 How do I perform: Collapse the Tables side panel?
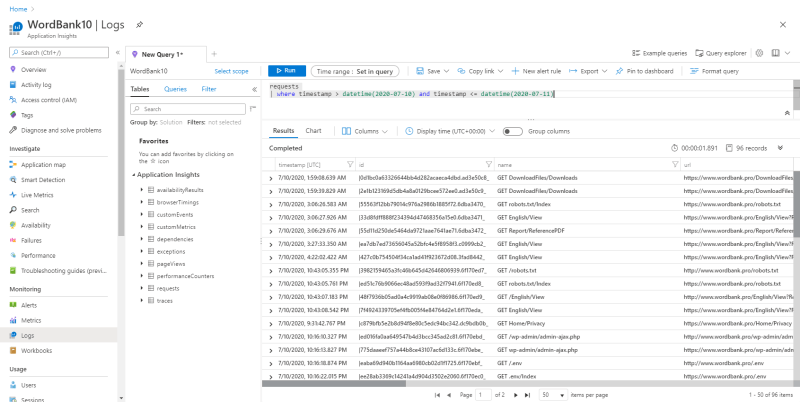(x=254, y=89)
